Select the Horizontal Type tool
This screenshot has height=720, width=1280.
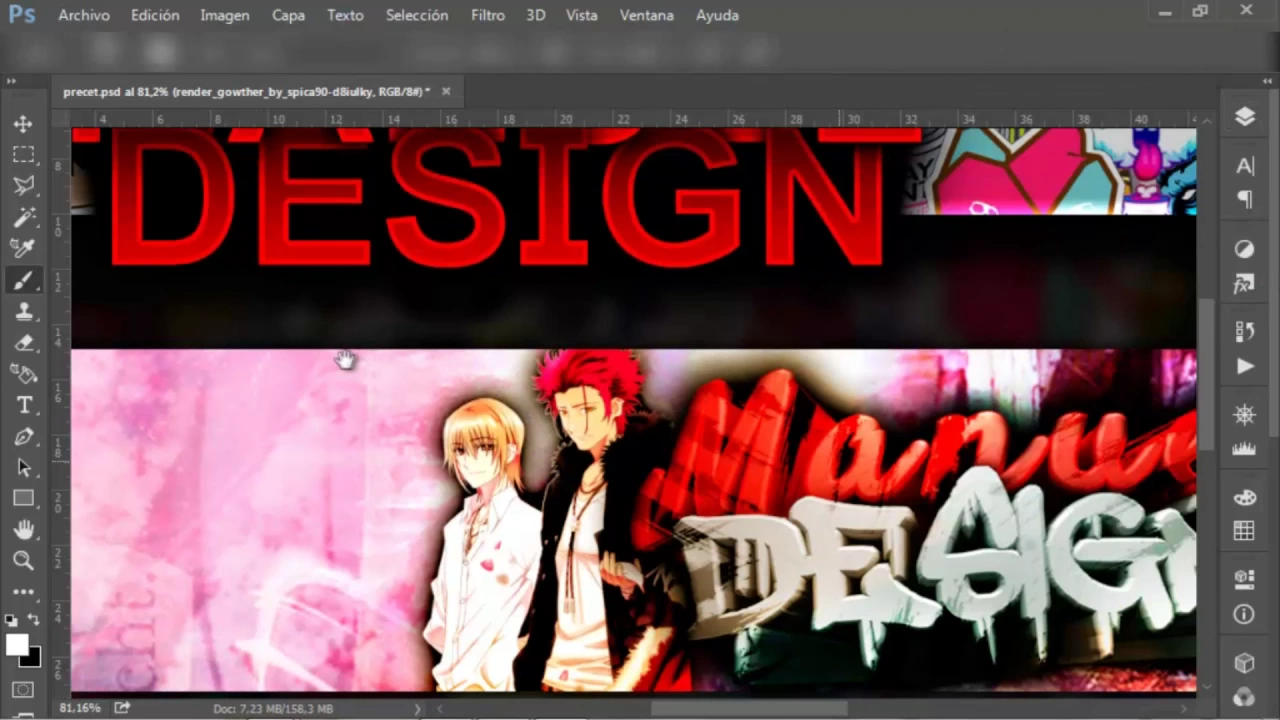(23, 405)
